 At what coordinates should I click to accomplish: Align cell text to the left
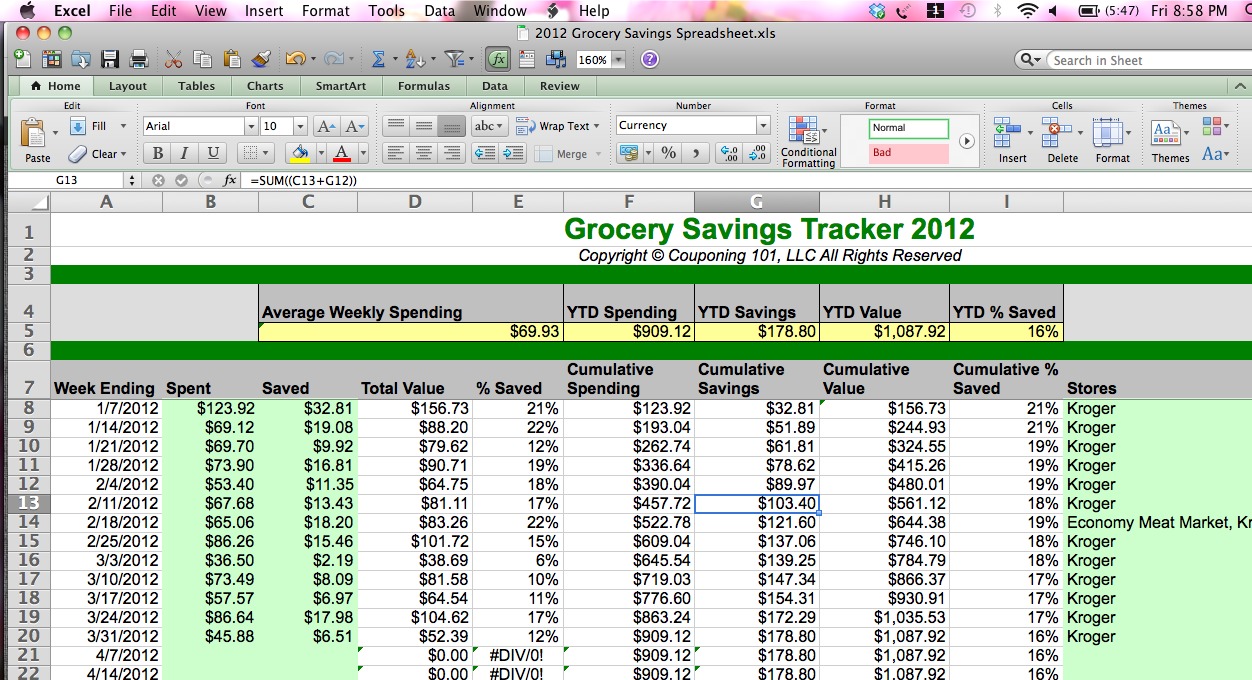[x=396, y=153]
